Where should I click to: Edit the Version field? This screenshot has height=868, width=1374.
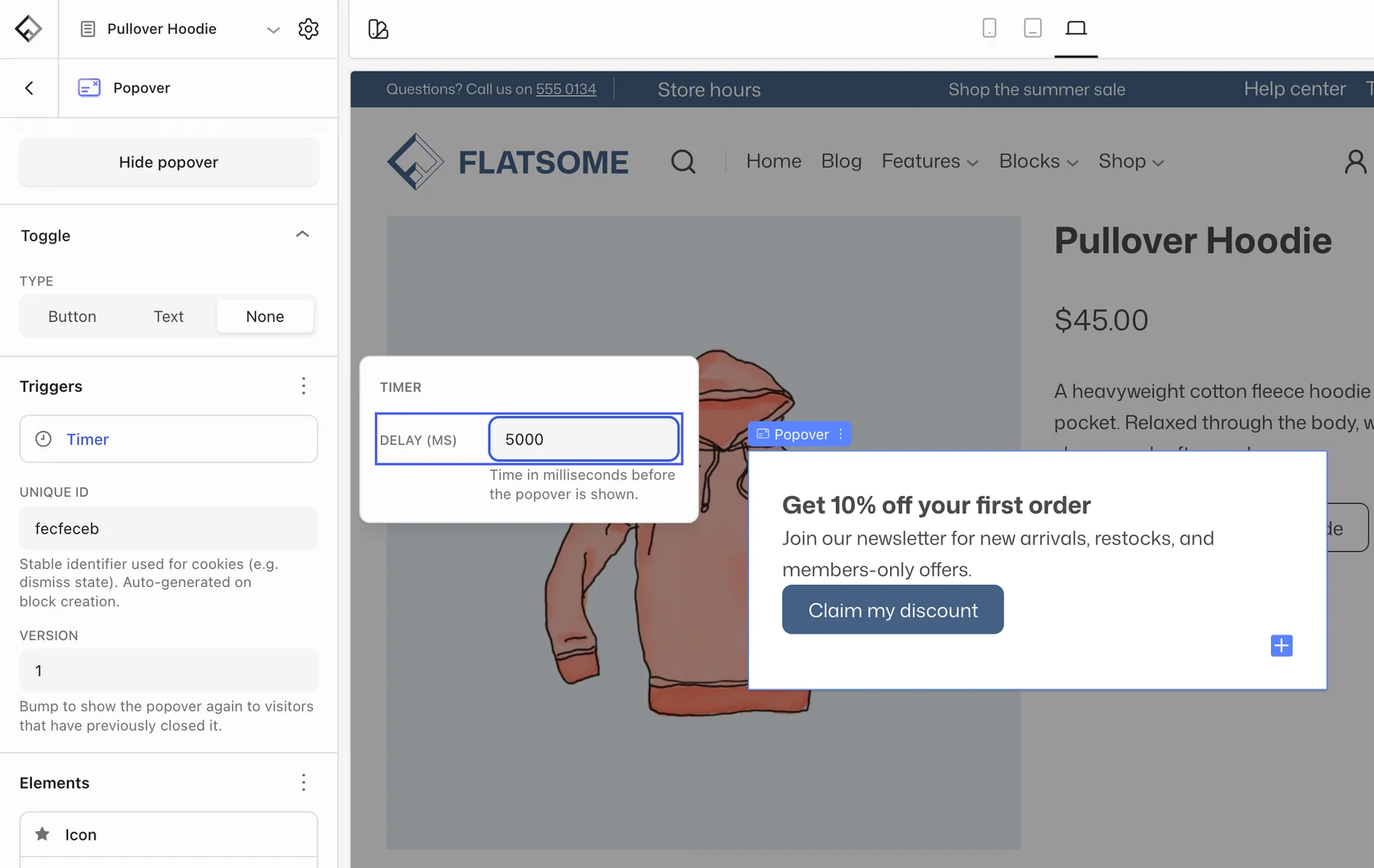169,670
